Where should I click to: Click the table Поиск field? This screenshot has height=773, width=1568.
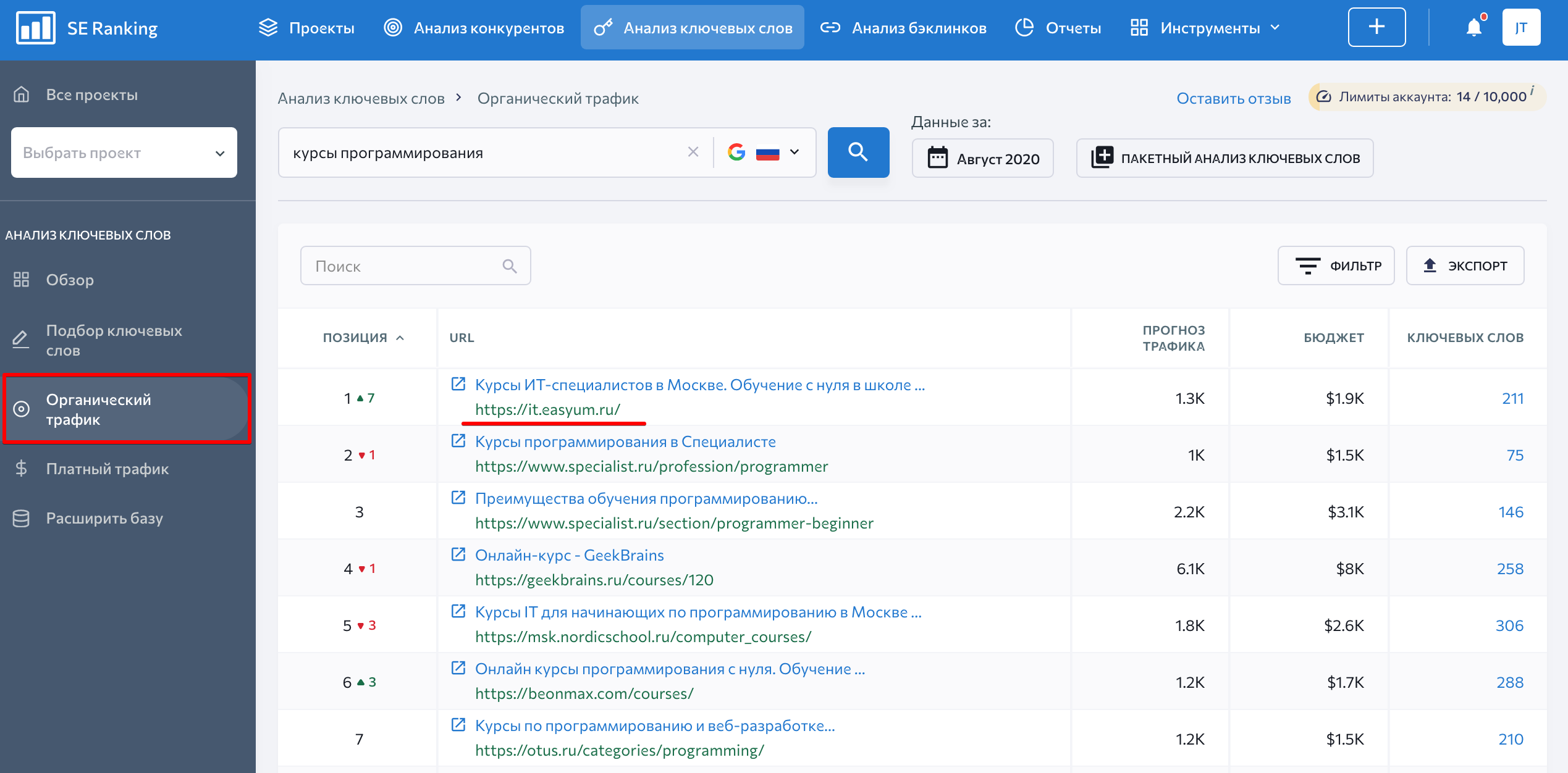click(415, 265)
